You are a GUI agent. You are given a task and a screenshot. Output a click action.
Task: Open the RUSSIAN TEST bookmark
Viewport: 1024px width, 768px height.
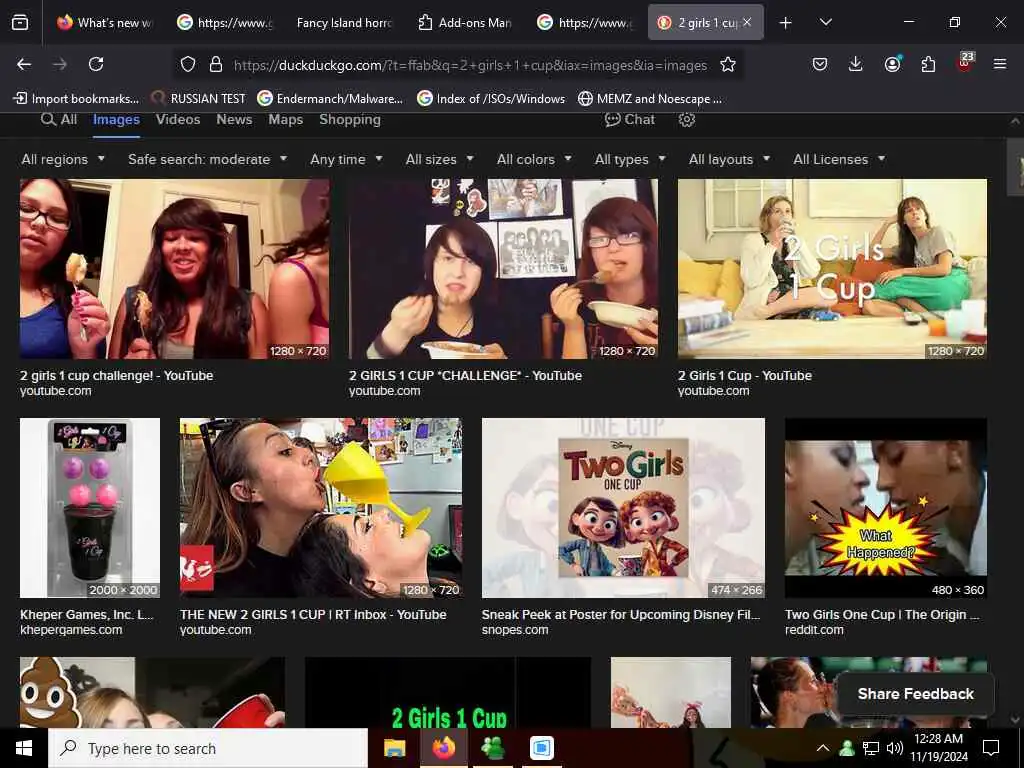coord(199,99)
